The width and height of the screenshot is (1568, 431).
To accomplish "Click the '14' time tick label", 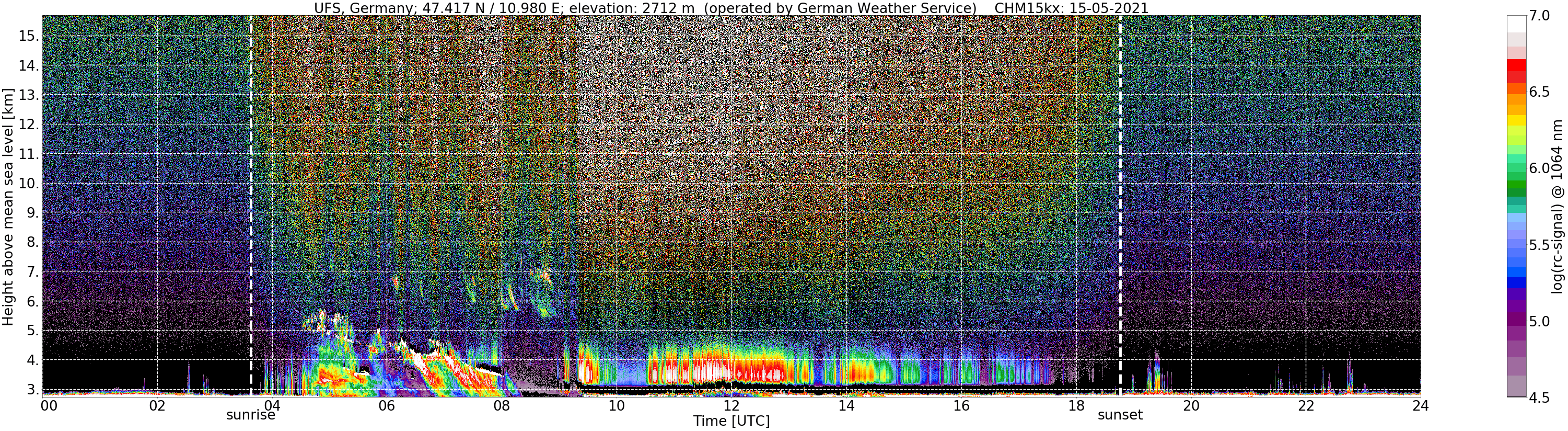I will (x=846, y=406).
